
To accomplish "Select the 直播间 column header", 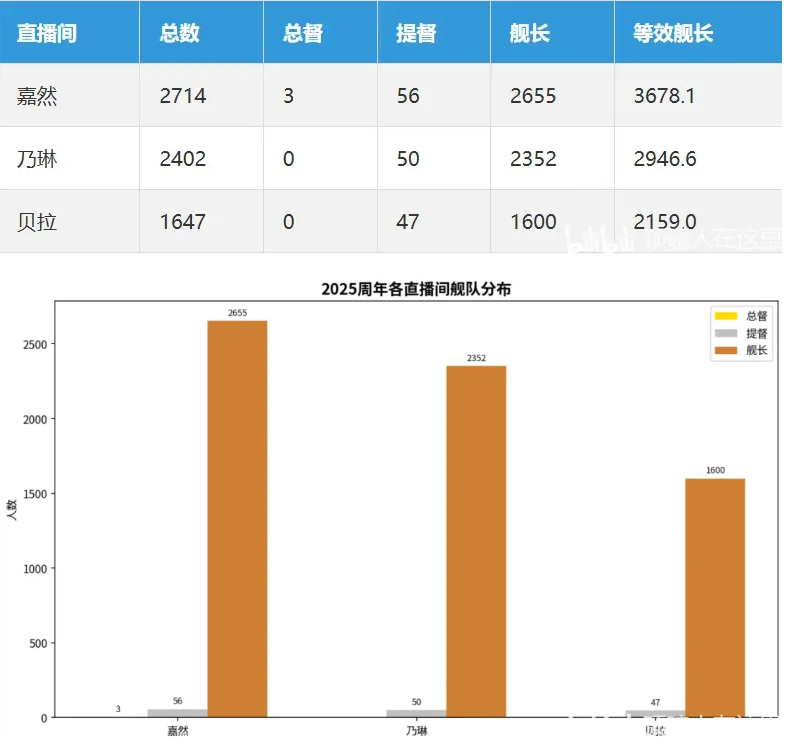I will click(x=47, y=32).
